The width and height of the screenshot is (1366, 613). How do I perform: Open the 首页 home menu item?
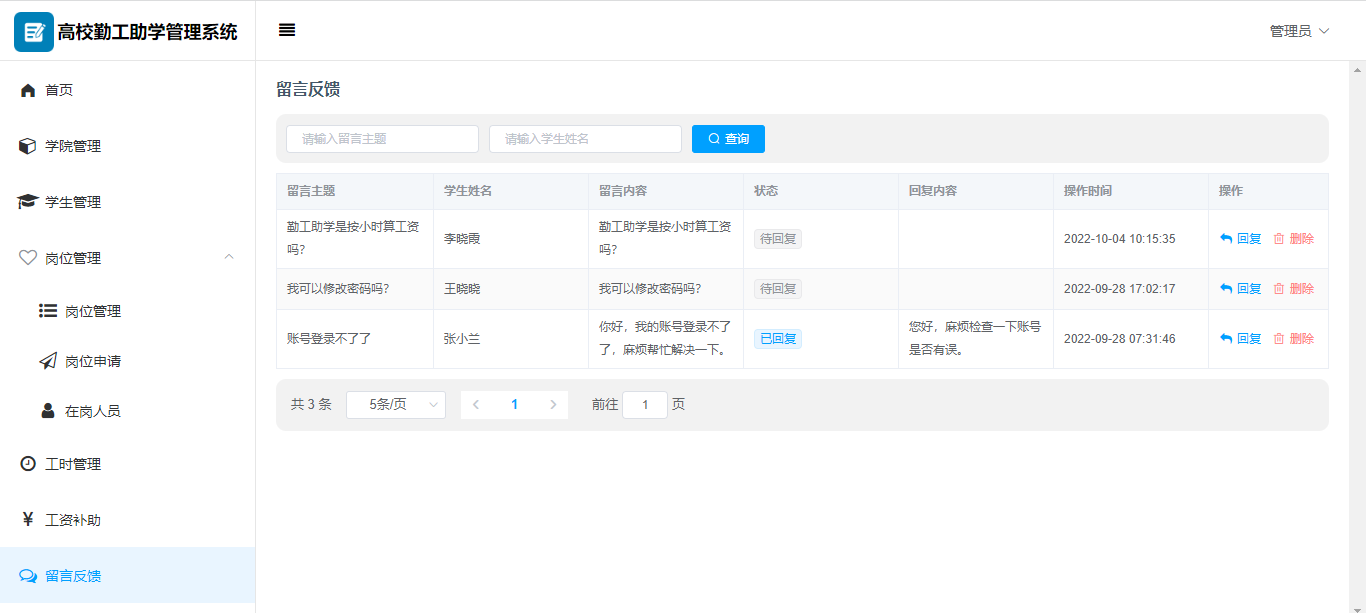click(59, 90)
